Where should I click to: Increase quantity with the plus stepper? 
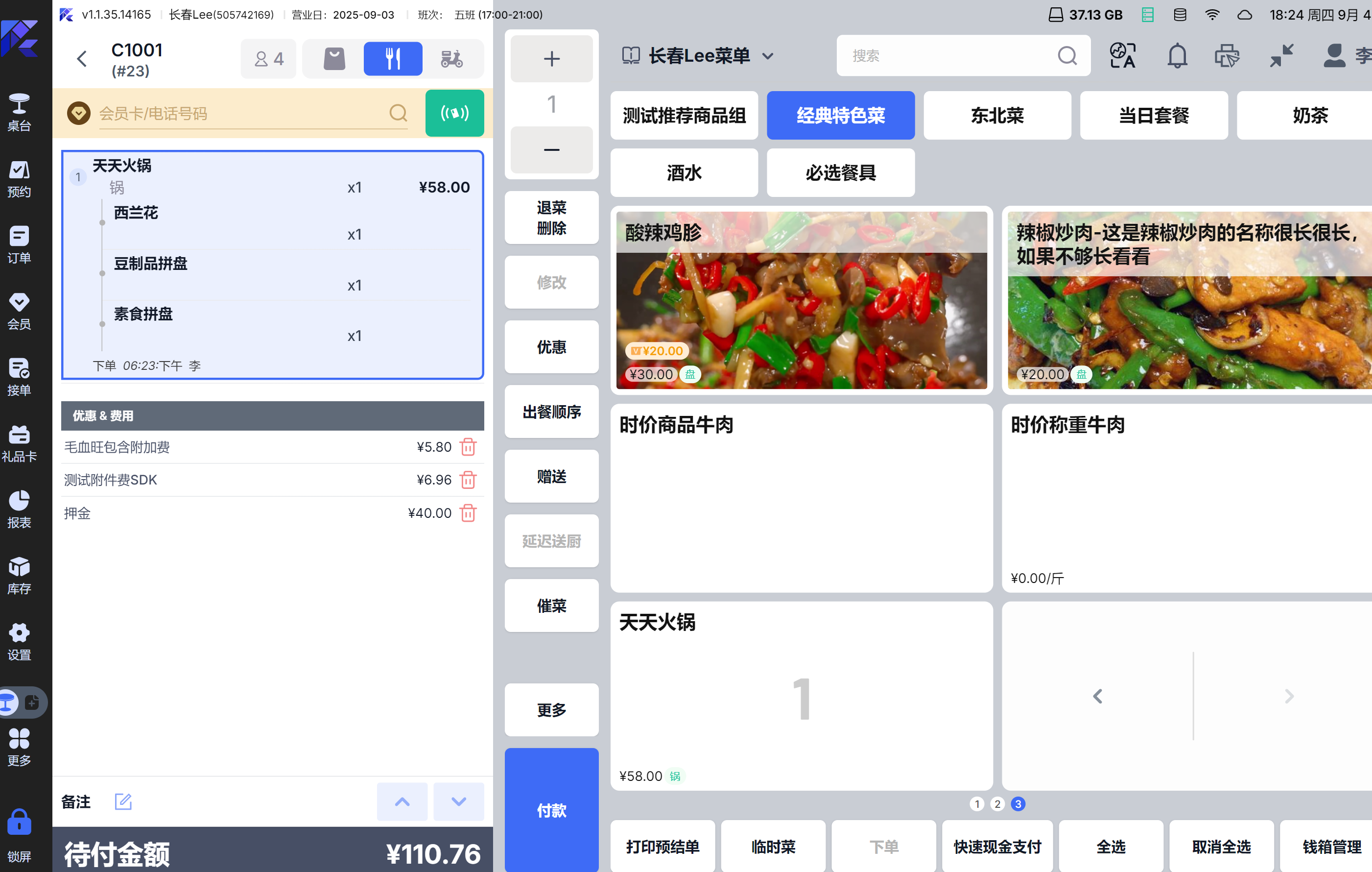coord(551,59)
